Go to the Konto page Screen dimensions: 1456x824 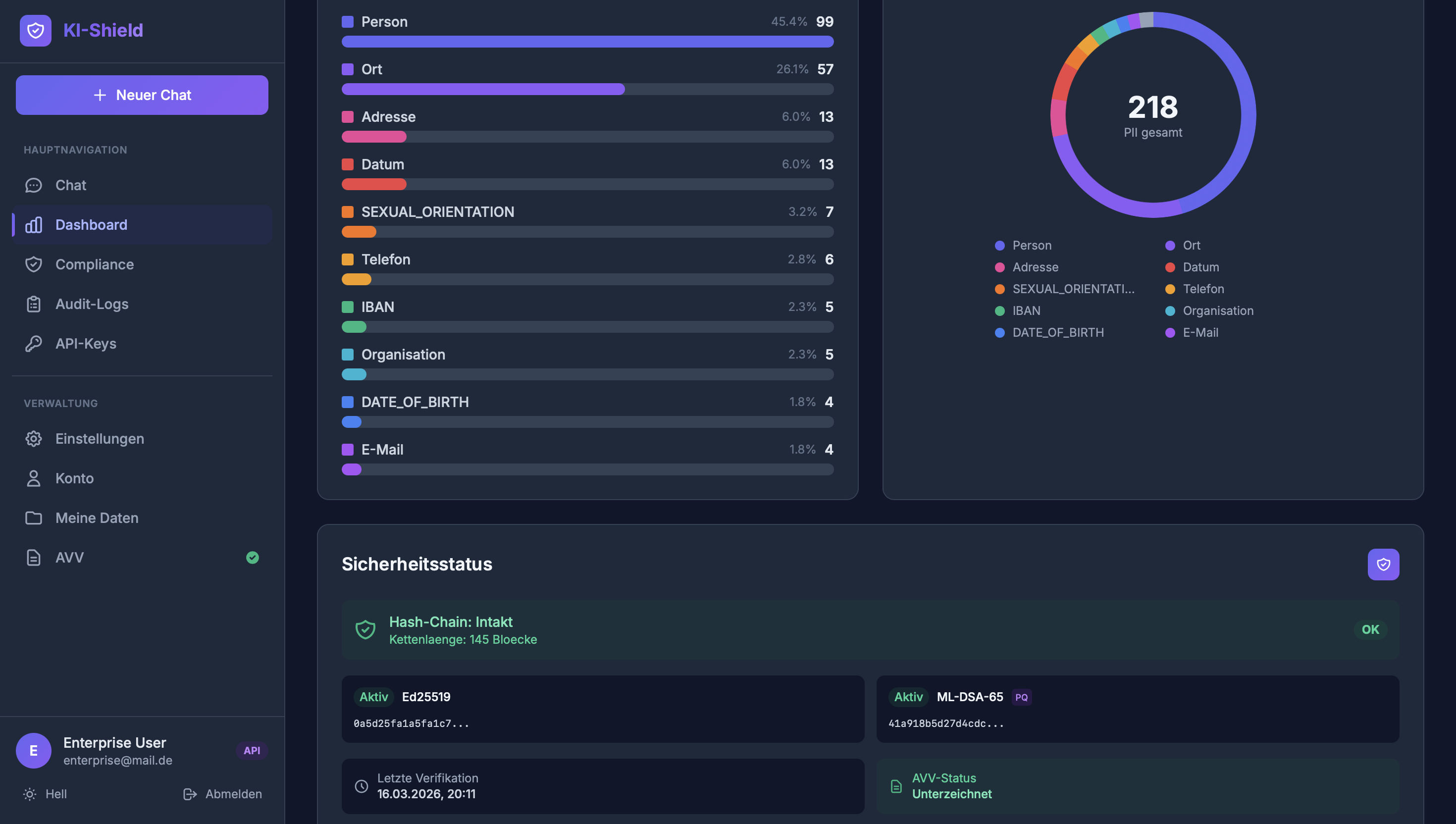click(x=74, y=478)
